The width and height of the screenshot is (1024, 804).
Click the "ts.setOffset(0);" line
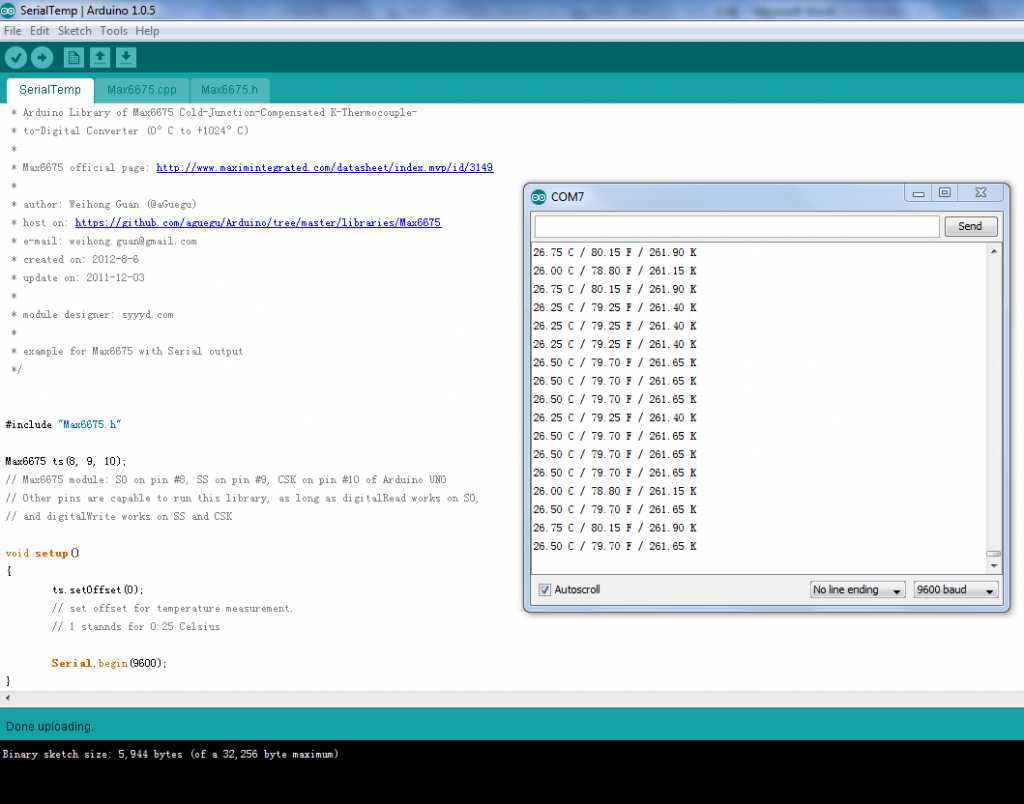click(x=97, y=590)
